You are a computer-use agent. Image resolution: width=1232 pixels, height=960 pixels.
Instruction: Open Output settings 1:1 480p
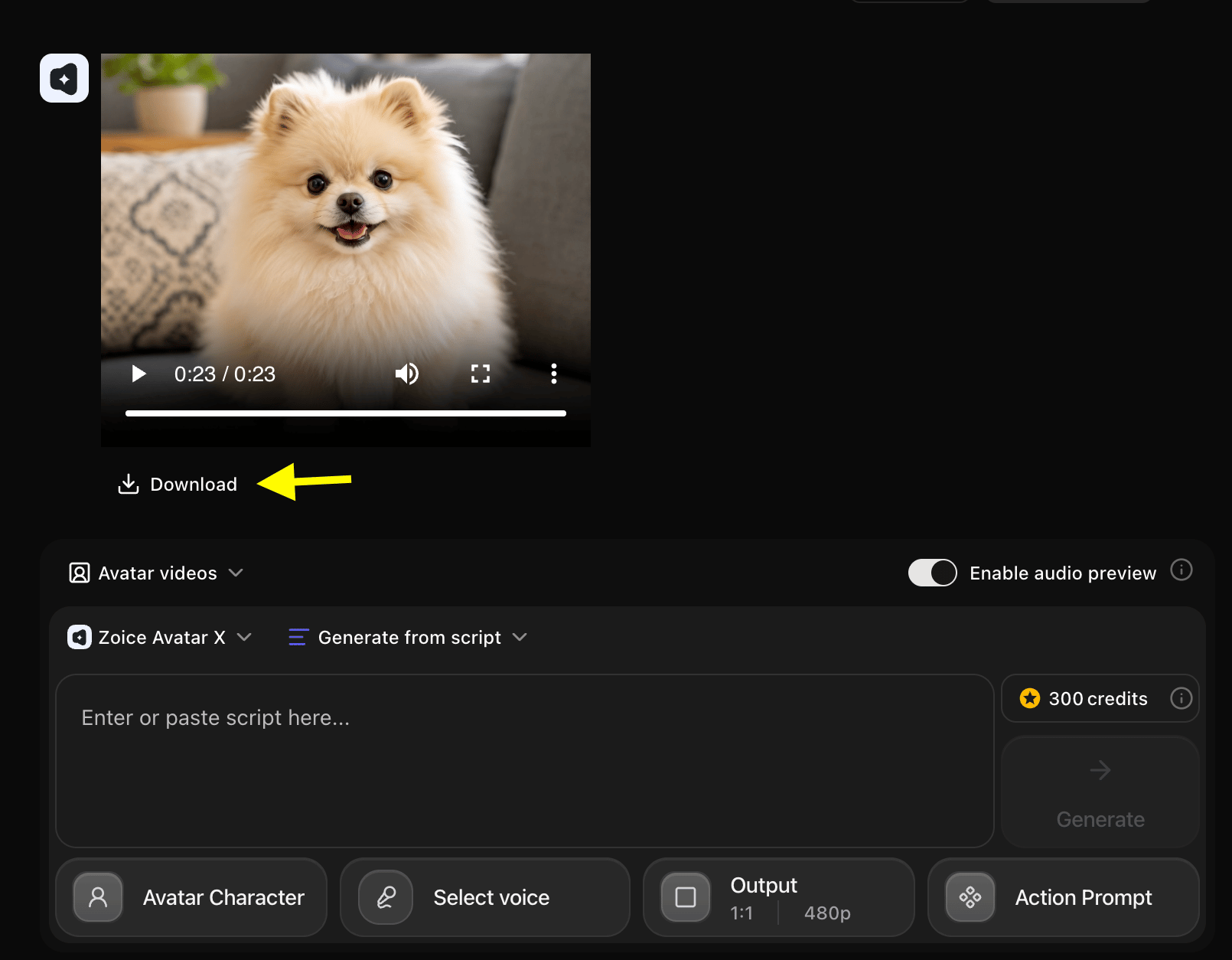click(x=779, y=897)
